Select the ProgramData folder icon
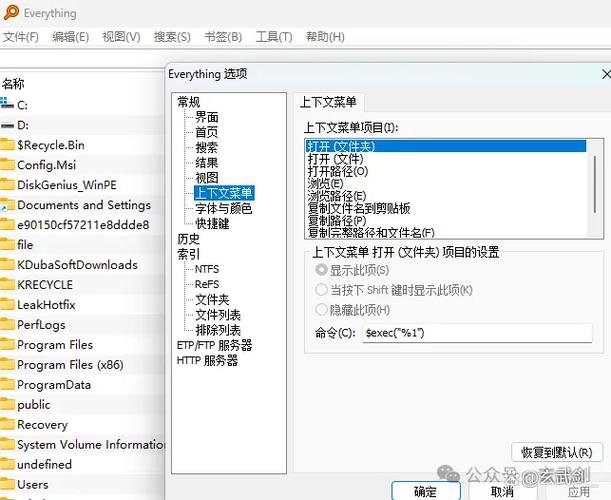The width and height of the screenshot is (611, 500). [7, 385]
